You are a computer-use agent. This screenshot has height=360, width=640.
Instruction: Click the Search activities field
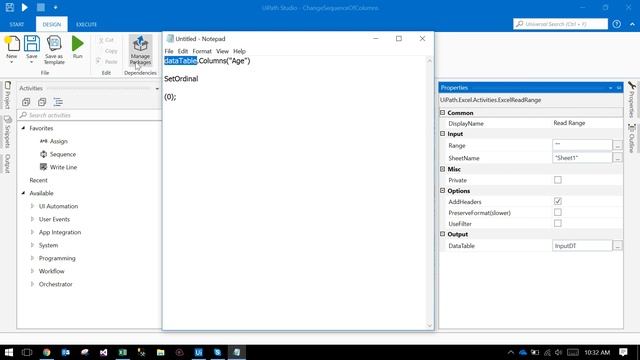[x=90, y=115]
